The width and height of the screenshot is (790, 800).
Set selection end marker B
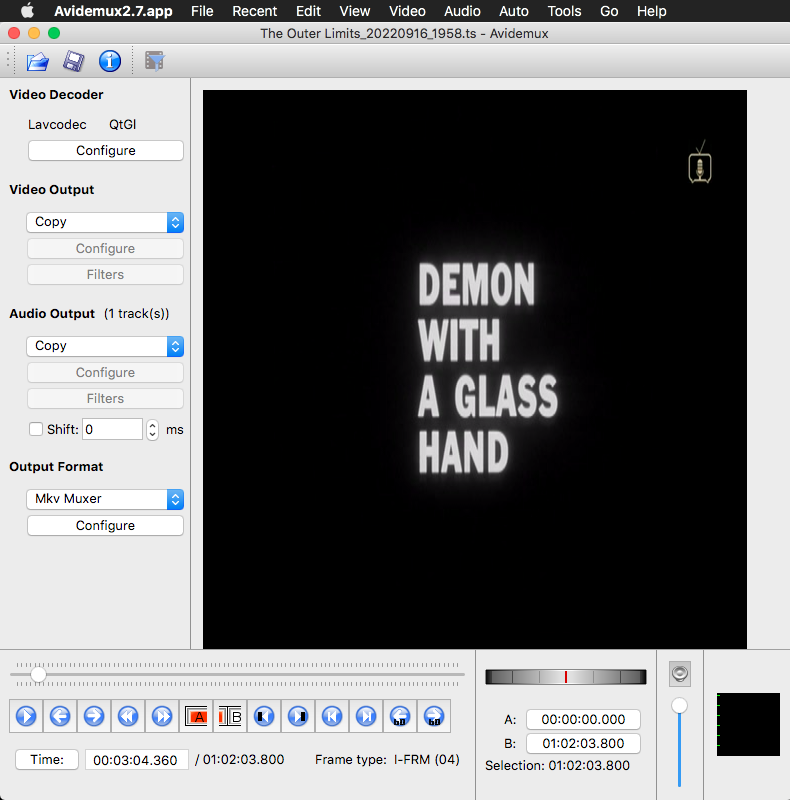[x=230, y=716]
